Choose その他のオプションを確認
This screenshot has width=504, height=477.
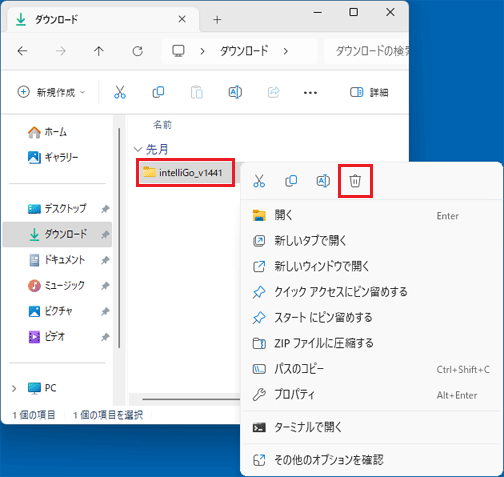click(372, 460)
